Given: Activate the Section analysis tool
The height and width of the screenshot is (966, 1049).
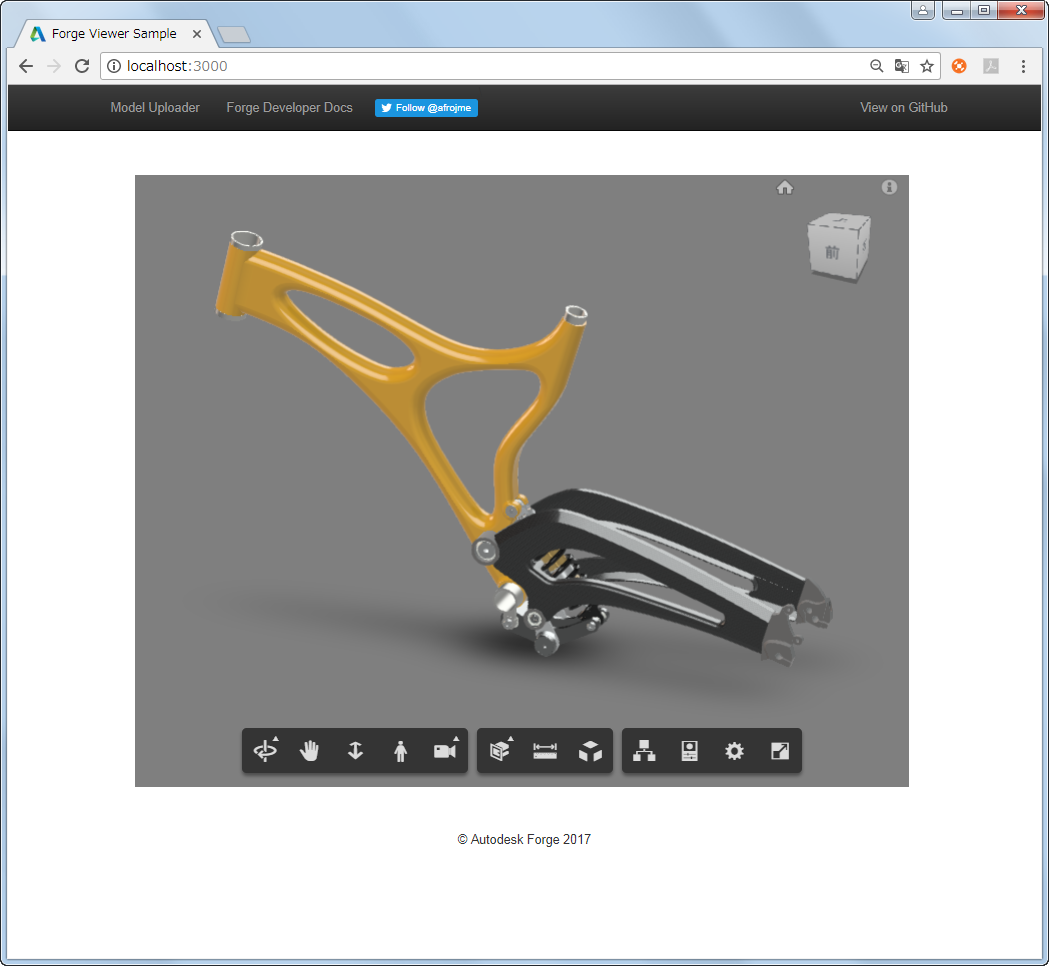Looking at the screenshot, I should [500, 751].
